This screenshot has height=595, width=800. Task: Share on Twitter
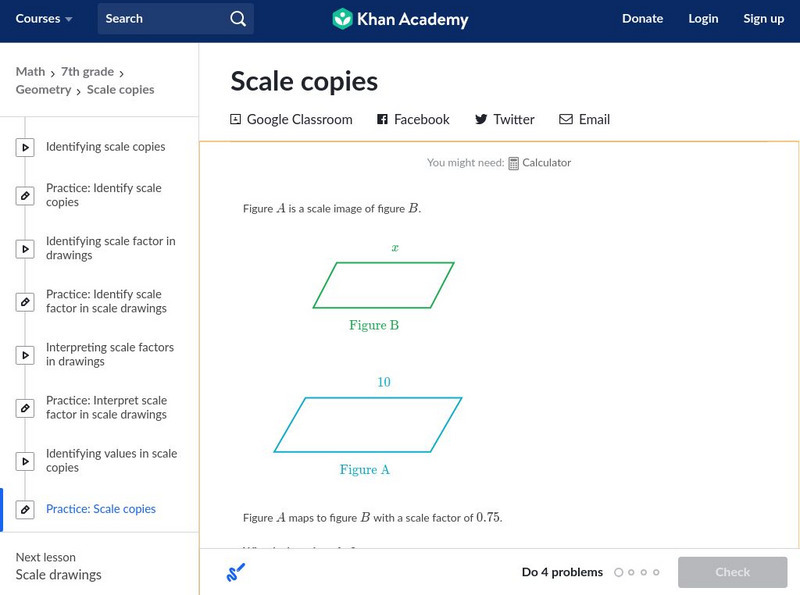pyautogui.click(x=504, y=119)
